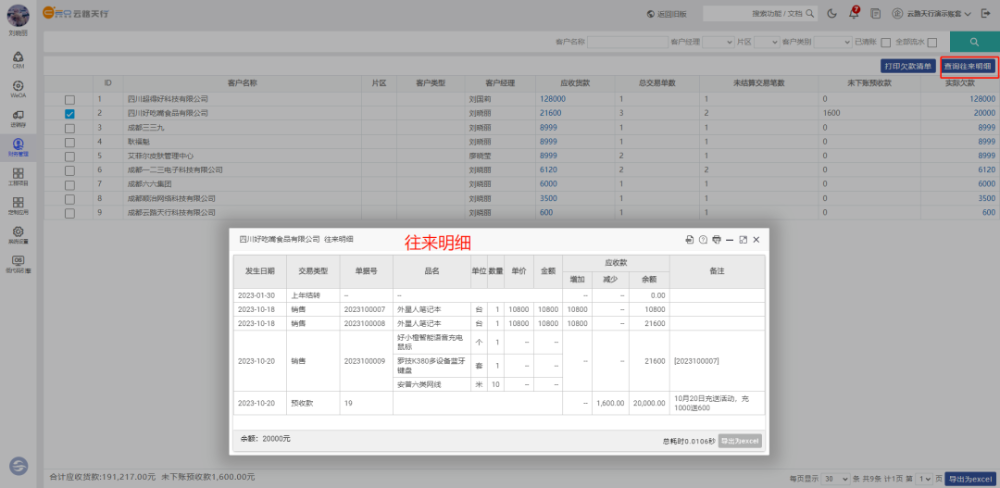Screen dimensions: 1000x488
Task: Minimize the 往来明细 dialog
Action: click(730, 239)
